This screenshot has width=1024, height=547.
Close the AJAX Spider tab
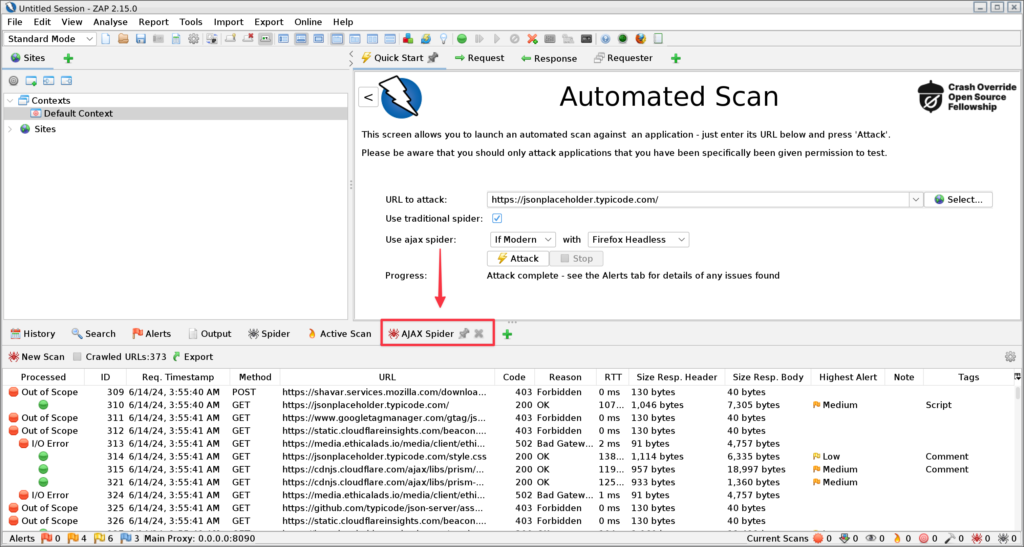479,334
